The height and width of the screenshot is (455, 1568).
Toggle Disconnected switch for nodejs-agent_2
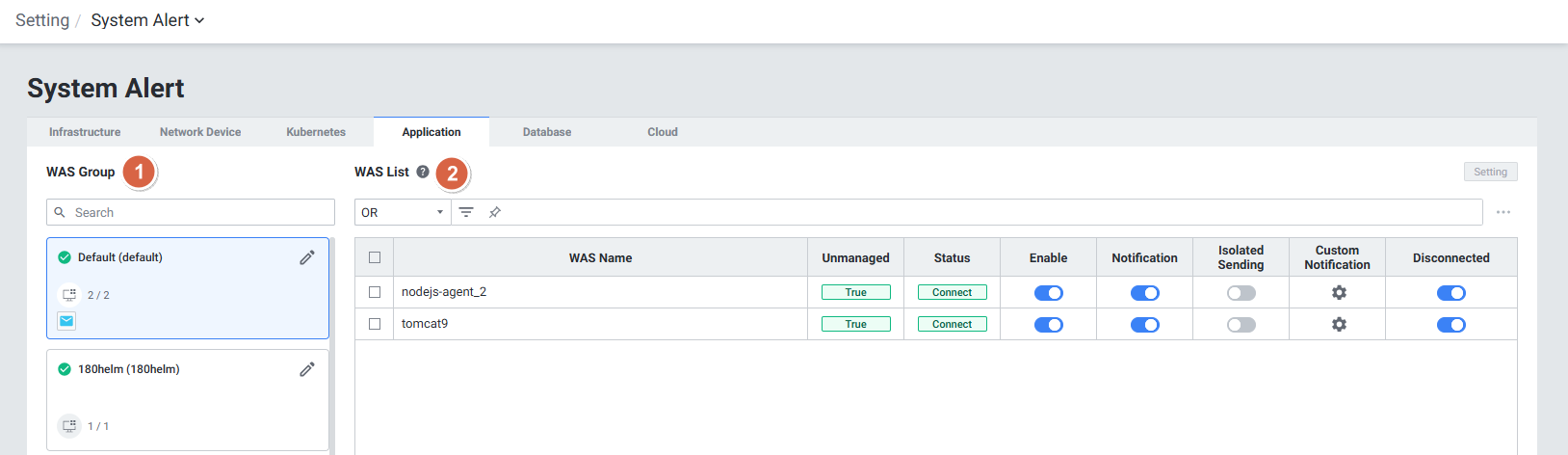[1450, 293]
